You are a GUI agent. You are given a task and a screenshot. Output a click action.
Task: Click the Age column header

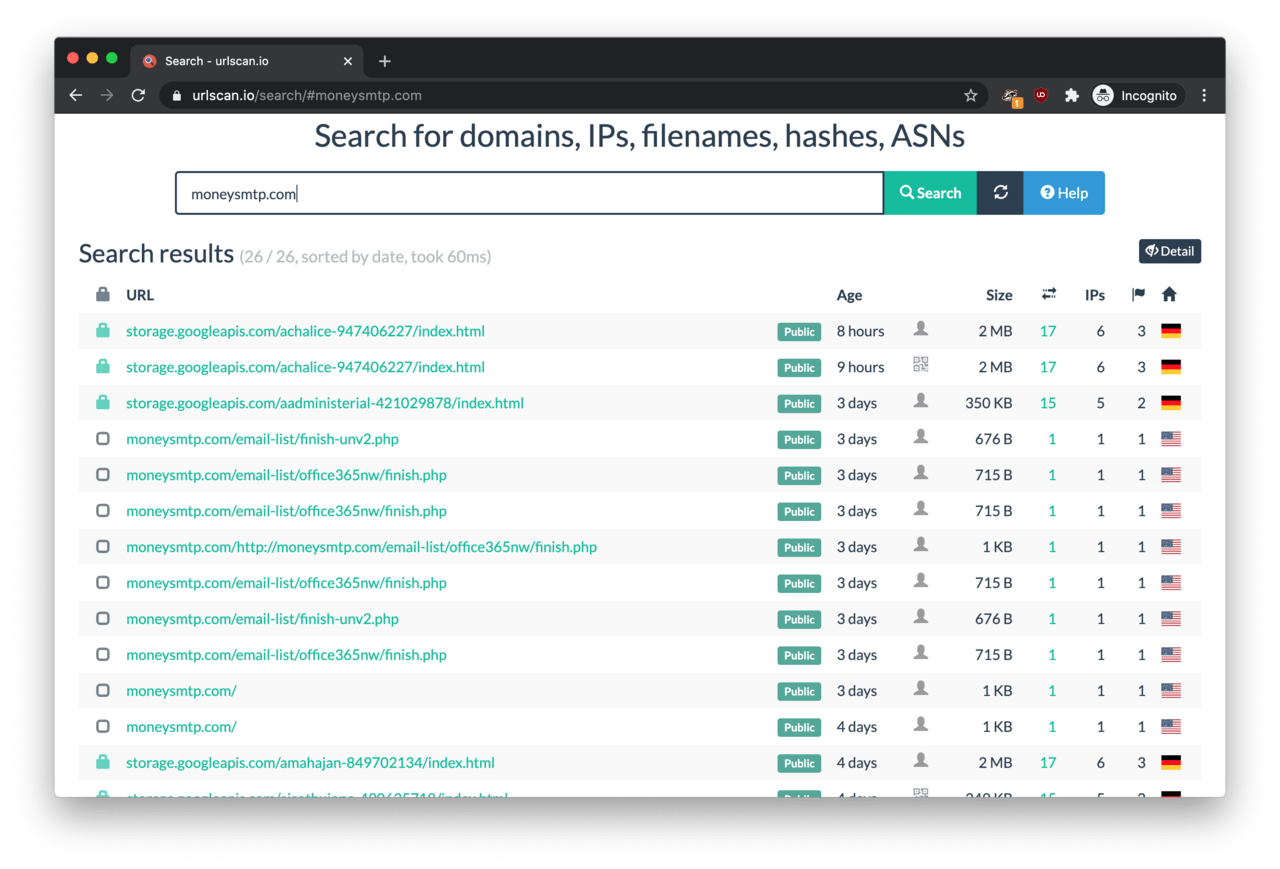pos(849,295)
